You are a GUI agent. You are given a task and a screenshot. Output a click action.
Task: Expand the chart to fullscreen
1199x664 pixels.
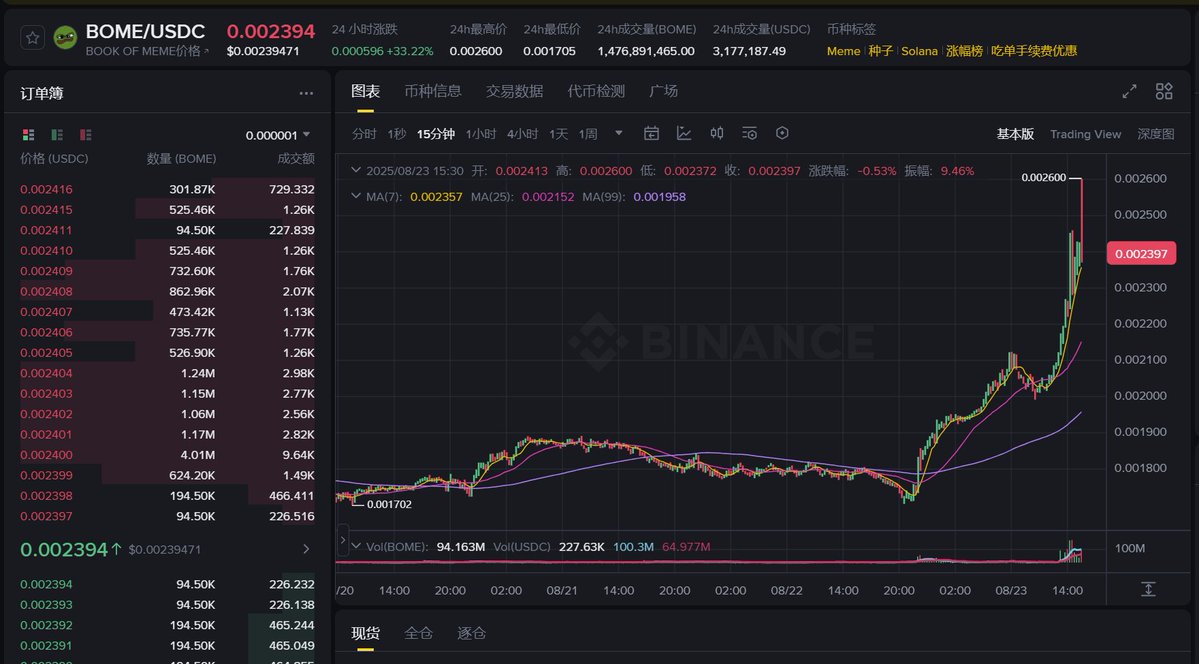tap(1129, 92)
